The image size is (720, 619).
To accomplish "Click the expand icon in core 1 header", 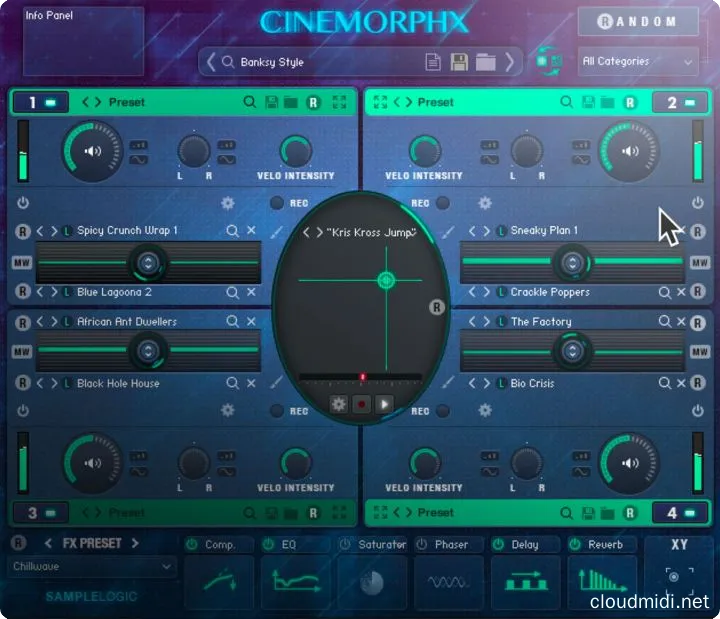I will click(x=340, y=102).
